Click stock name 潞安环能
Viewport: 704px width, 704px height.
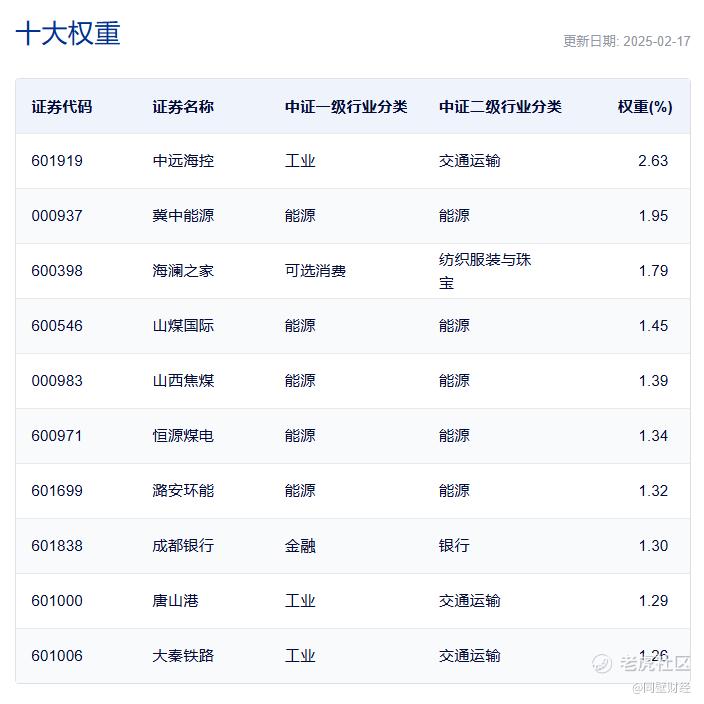[183, 491]
